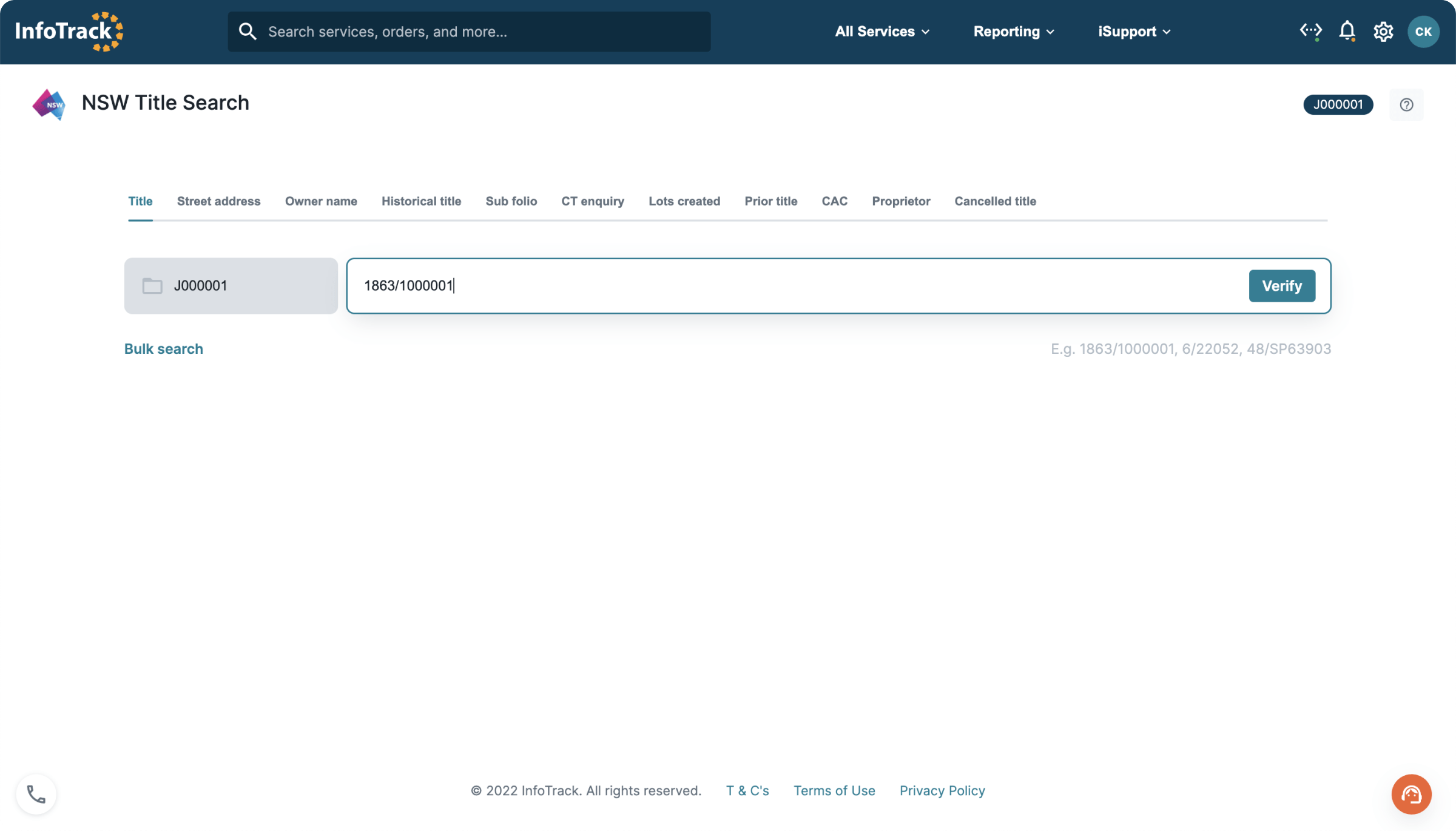Screen dimensions: 1456x831
Task: Click the 2022 InfoTrack copyright text
Action: tap(586, 791)
